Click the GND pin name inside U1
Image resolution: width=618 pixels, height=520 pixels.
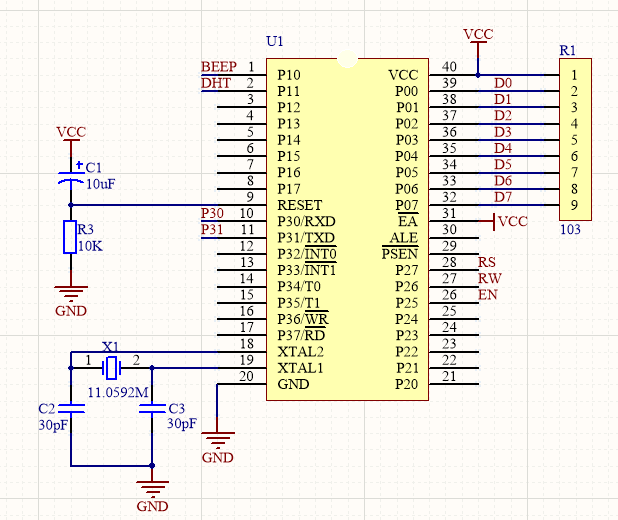click(293, 384)
